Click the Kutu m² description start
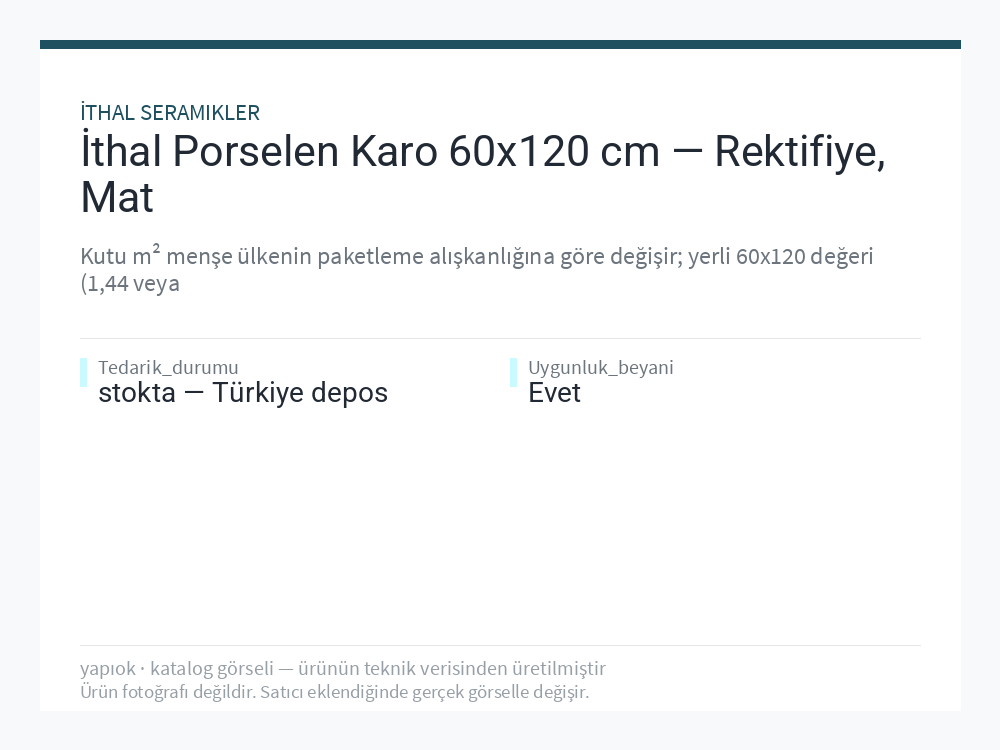Image resolution: width=1000 pixels, height=750 pixels. pos(120,255)
